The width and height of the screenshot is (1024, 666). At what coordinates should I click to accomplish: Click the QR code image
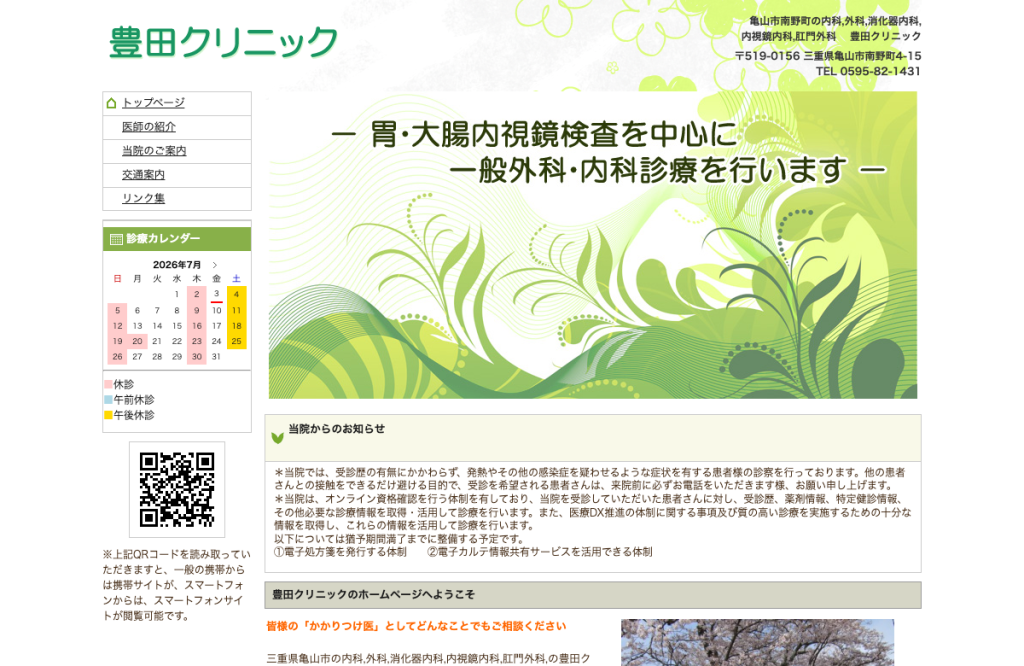[177, 489]
